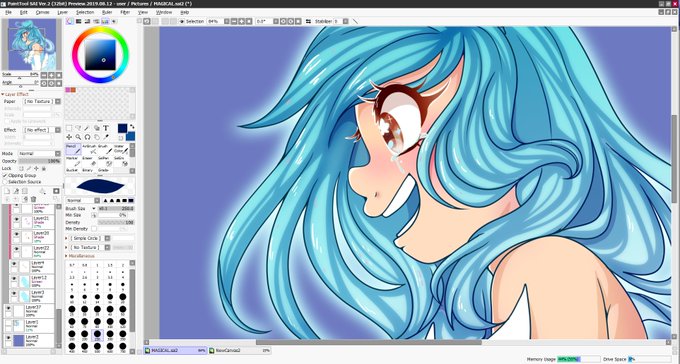The height and width of the screenshot is (364, 680).
Task: Select the shape tool icon
Action: pos(96,128)
